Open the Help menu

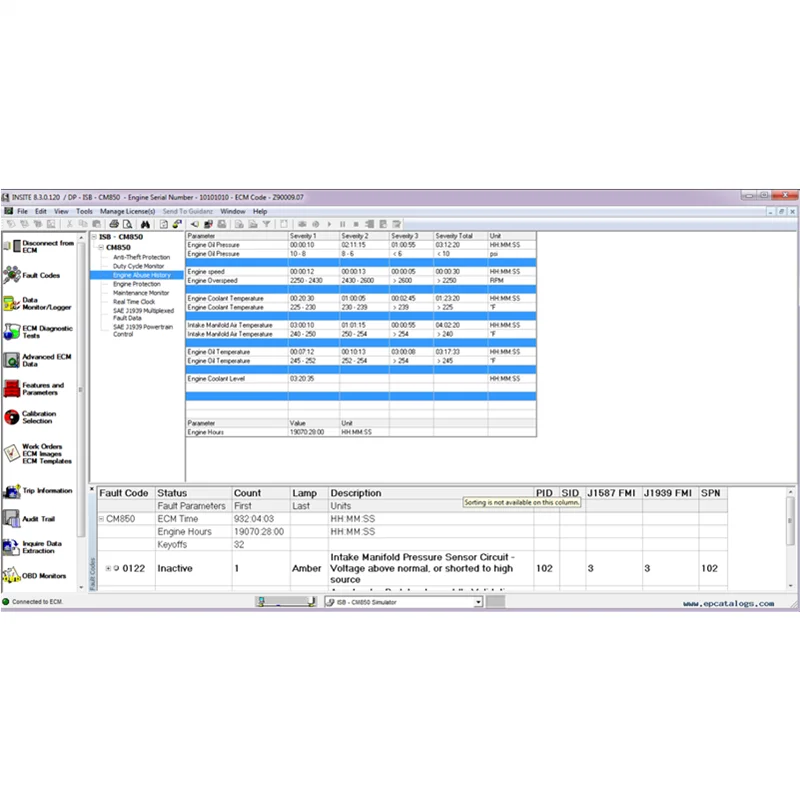tap(260, 211)
